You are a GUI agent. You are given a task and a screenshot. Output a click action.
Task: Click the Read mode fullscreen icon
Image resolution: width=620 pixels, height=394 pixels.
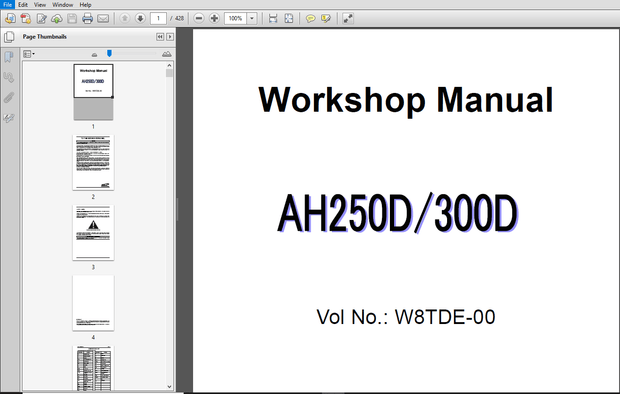click(348, 18)
